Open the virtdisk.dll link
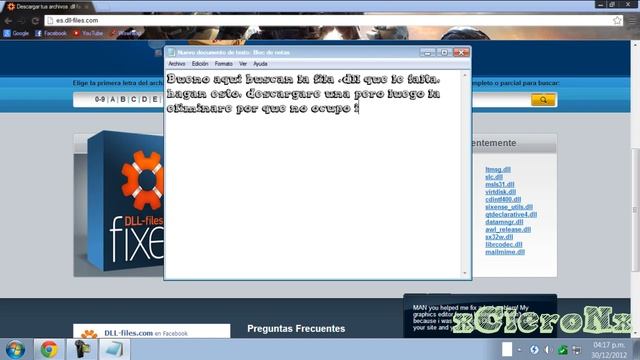Screen dimensions: 640x360 pyautogui.click(x=500, y=192)
